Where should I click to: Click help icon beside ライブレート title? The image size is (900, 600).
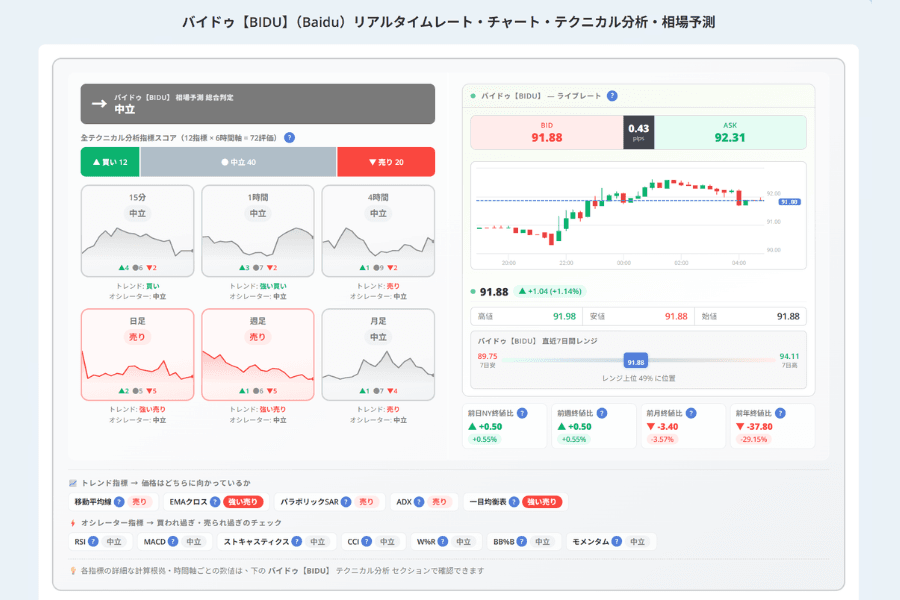click(x=612, y=96)
